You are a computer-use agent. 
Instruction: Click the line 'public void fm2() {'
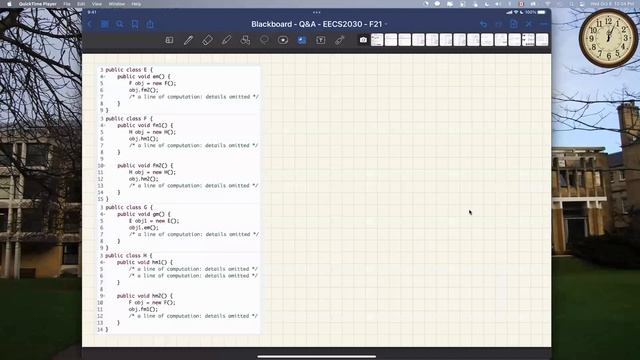point(145,166)
